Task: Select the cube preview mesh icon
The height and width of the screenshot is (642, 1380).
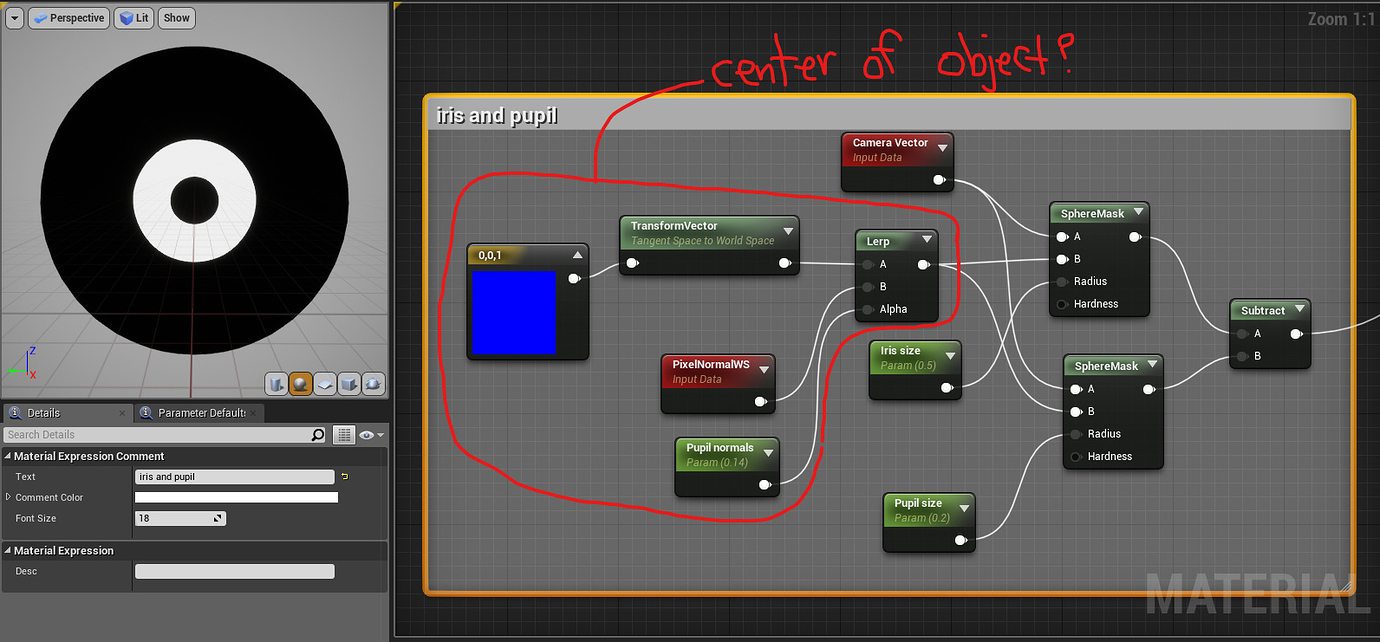Action: pyautogui.click(x=349, y=384)
